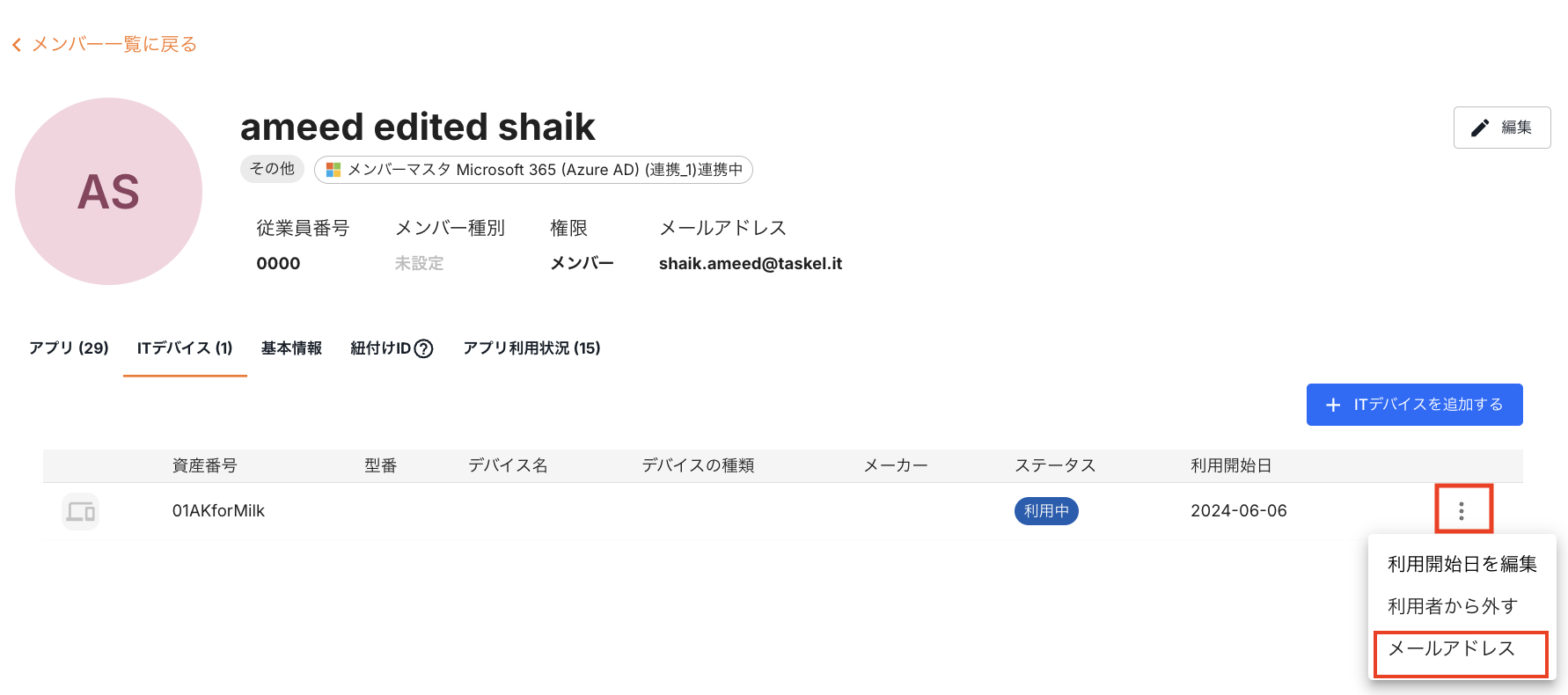Click the Microsoft 365 logo icon
Screen dimensions: 1568x695
click(x=333, y=170)
